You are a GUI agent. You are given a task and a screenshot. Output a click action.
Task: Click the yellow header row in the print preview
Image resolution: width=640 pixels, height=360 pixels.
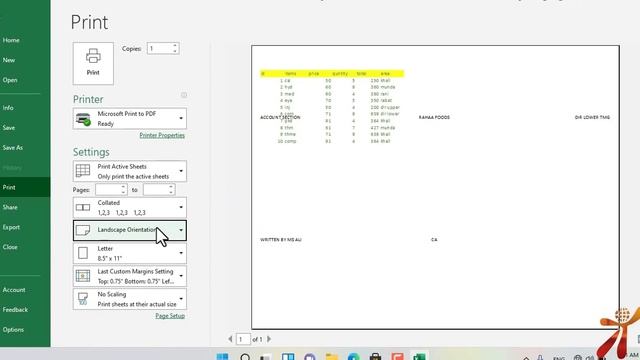[332, 73]
